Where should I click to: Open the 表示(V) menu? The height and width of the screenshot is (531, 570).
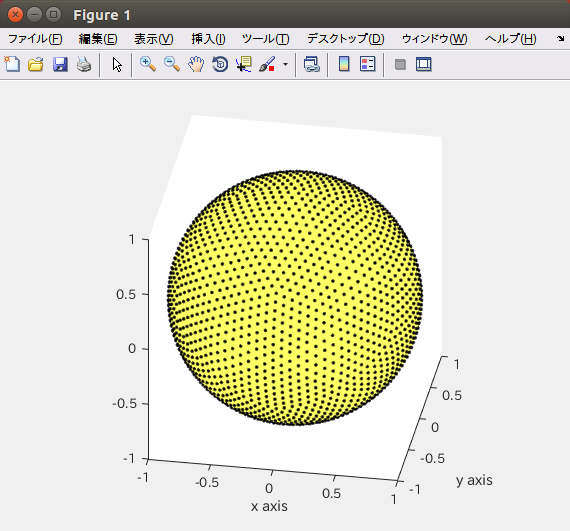pyautogui.click(x=154, y=39)
